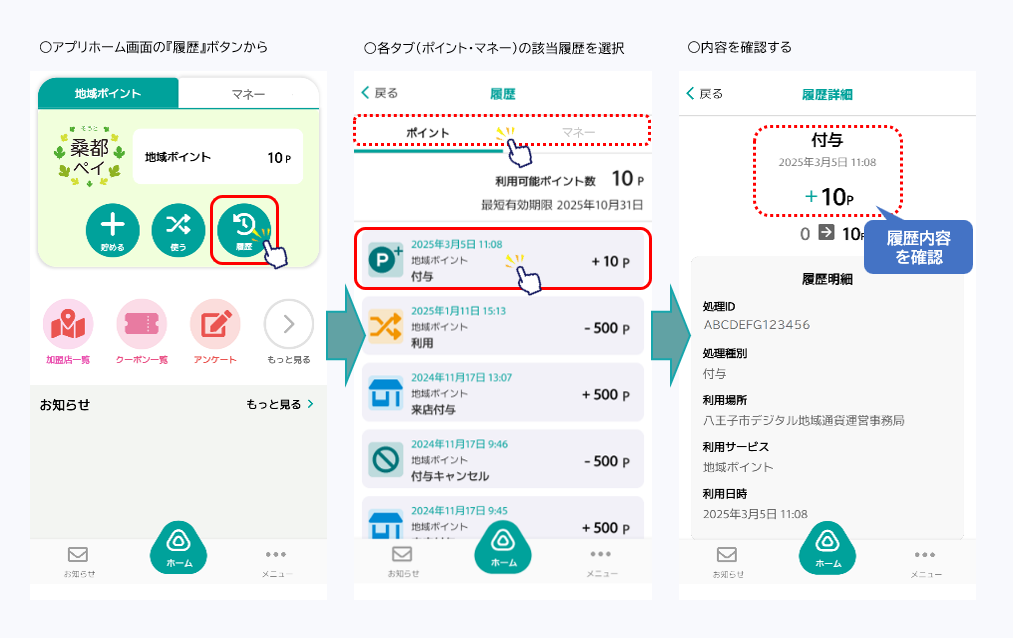Open 履歴 history icon on home screen
The width and height of the screenshot is (1013, 638).
[x=243, y=229]
